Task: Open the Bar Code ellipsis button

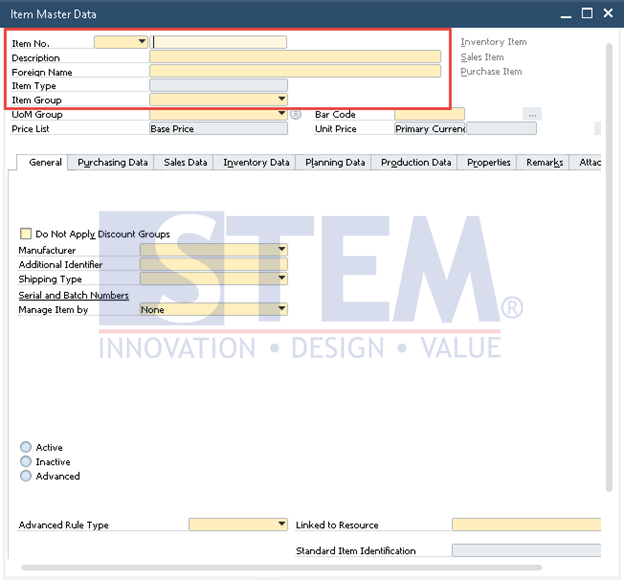Action: coord(532,114)
